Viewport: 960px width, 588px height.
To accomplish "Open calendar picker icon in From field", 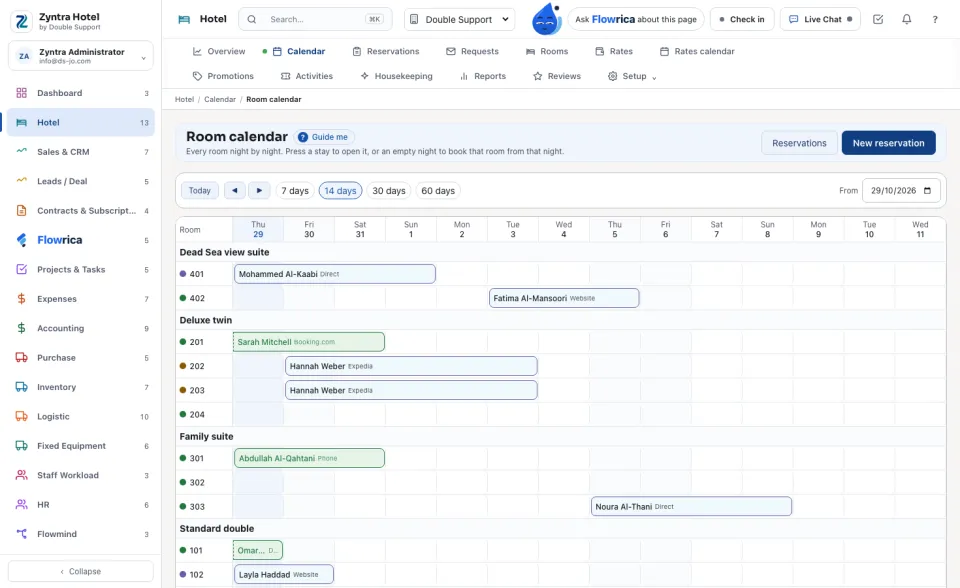I will (927, 190).
